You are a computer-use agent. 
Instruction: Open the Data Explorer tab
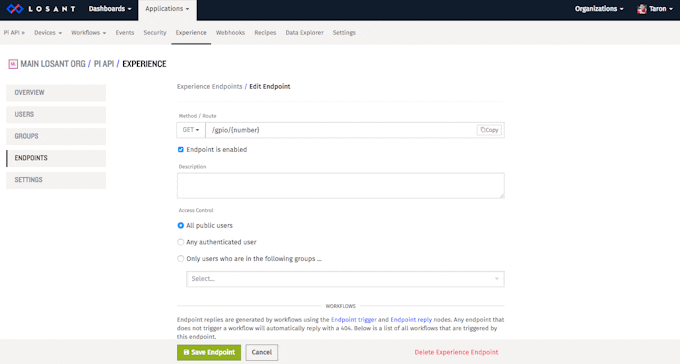coord(304,33)
